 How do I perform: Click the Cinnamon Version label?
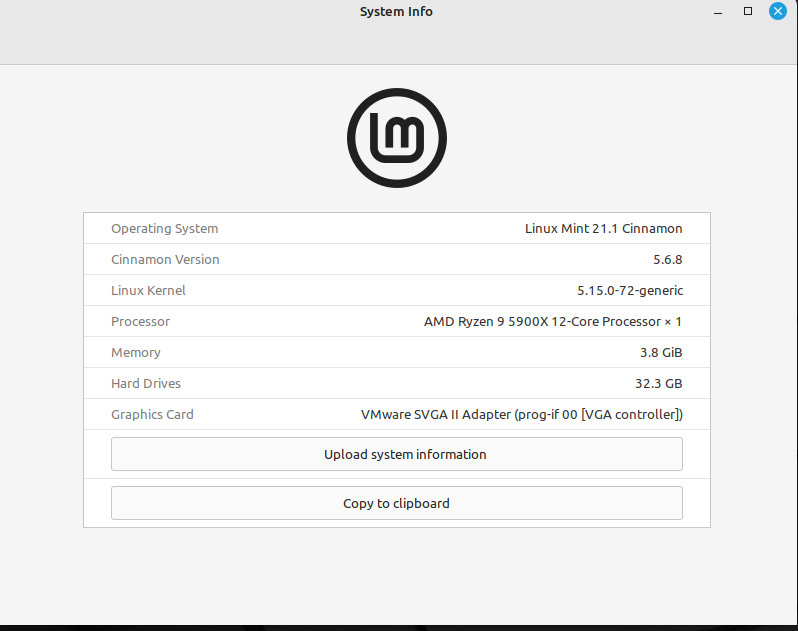165,260
